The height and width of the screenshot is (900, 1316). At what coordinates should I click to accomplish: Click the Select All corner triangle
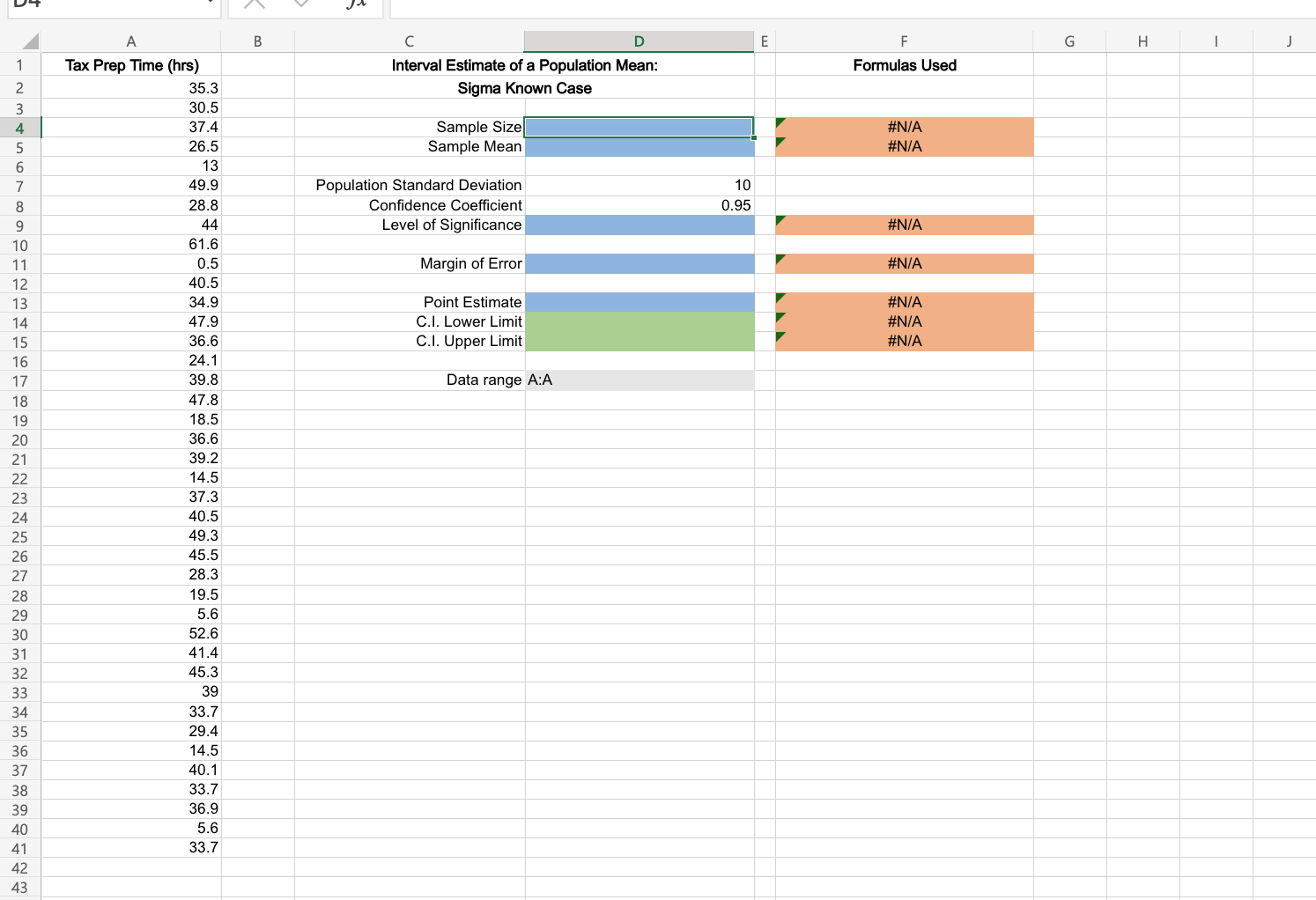(30, 42)
